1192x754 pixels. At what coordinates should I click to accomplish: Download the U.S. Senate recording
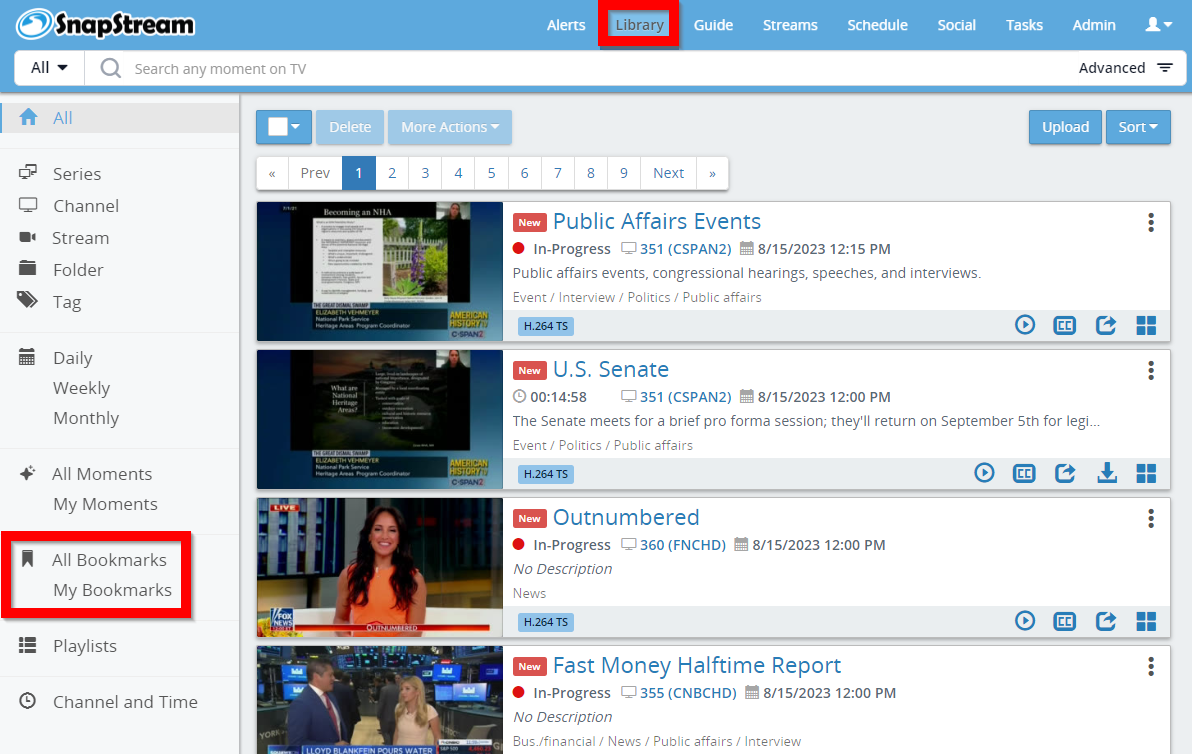(1107, 473)
